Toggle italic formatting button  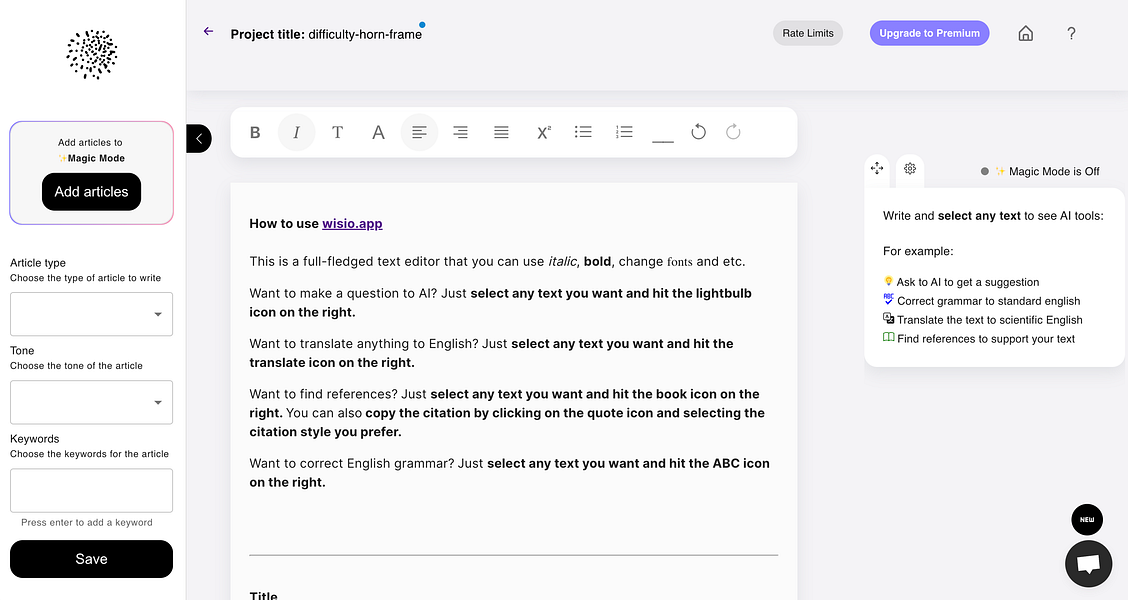[x=296, y=132]
